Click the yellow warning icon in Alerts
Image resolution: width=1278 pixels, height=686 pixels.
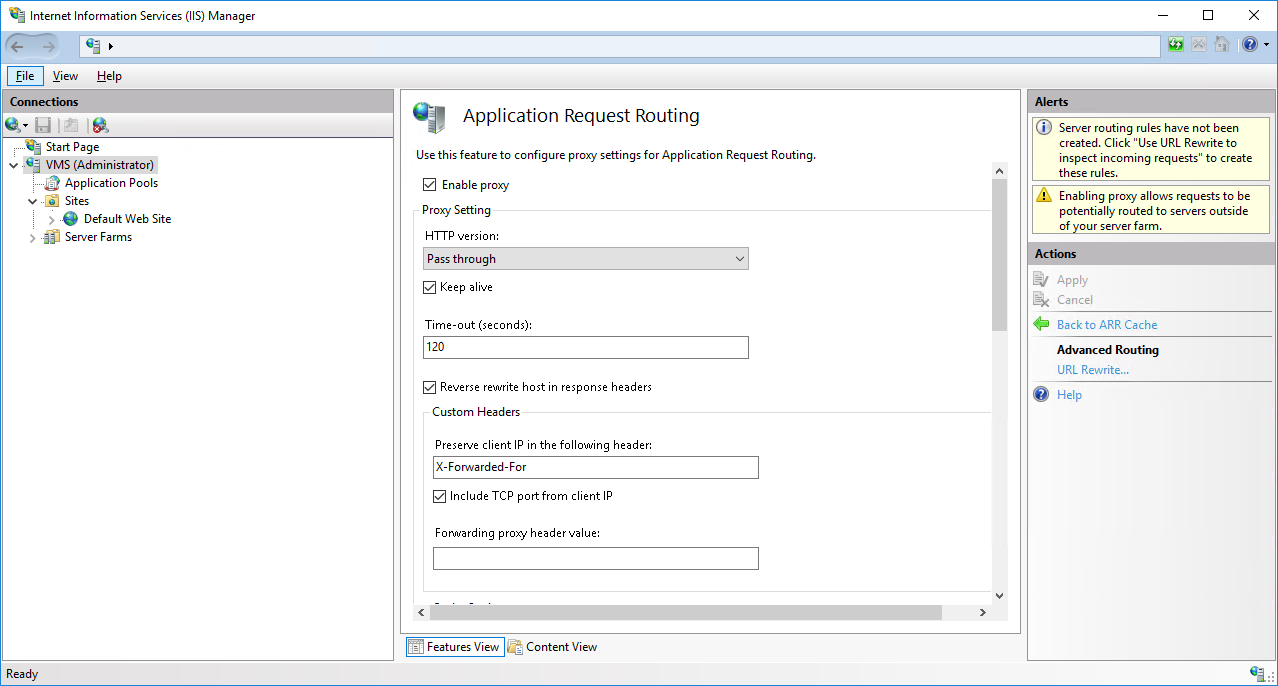(x=1044, y=196)
